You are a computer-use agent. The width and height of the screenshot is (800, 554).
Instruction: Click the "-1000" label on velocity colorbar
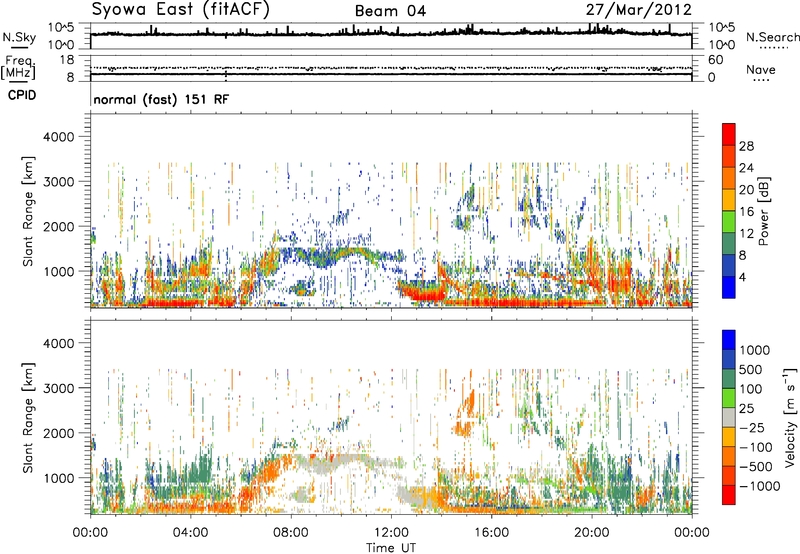tap(760, 486)
